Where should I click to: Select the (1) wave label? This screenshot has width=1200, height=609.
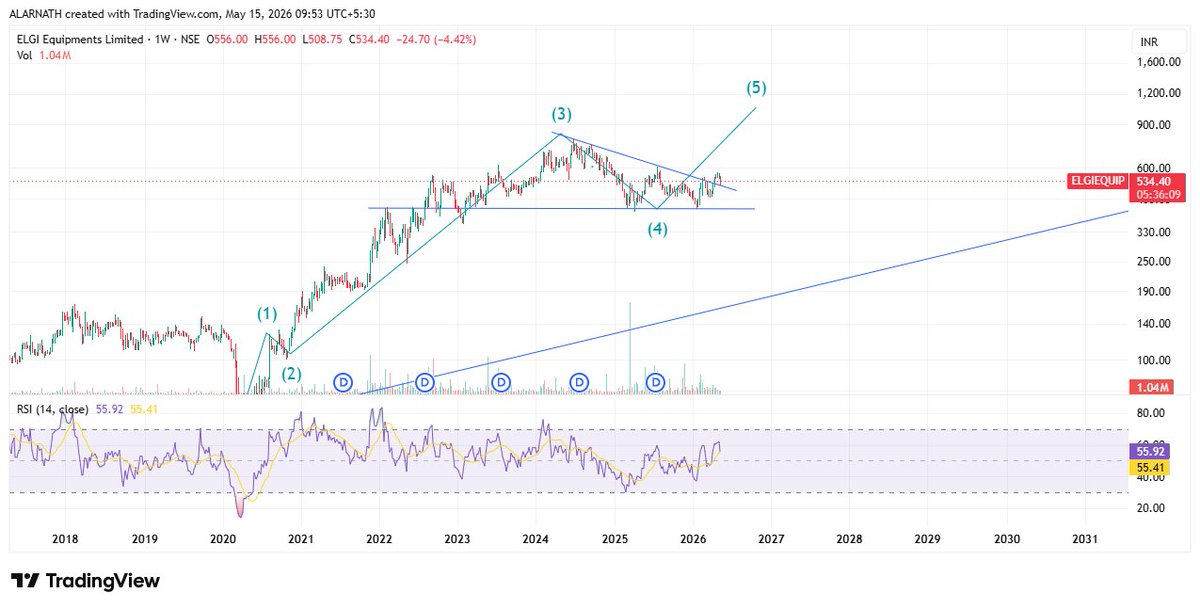[x=267, y=314]
